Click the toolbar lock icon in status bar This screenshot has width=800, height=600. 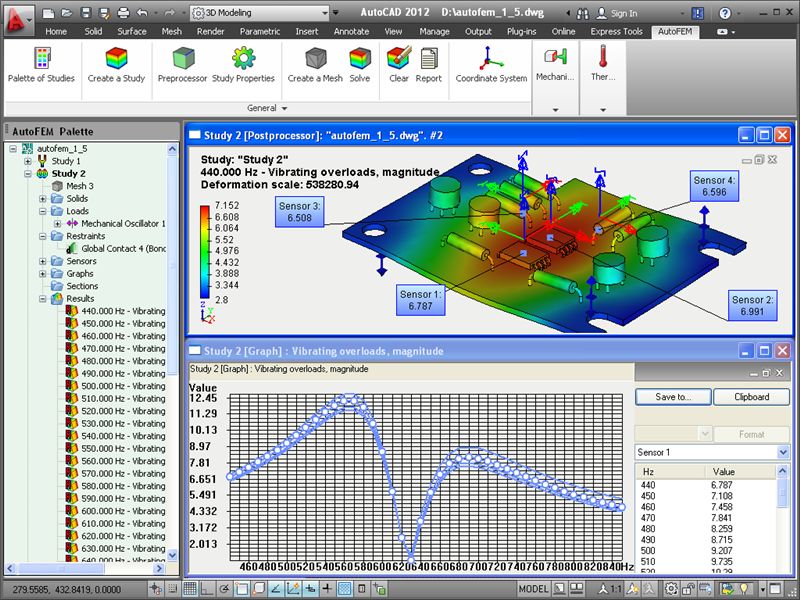pyautogui.click(x=688, y=589)
